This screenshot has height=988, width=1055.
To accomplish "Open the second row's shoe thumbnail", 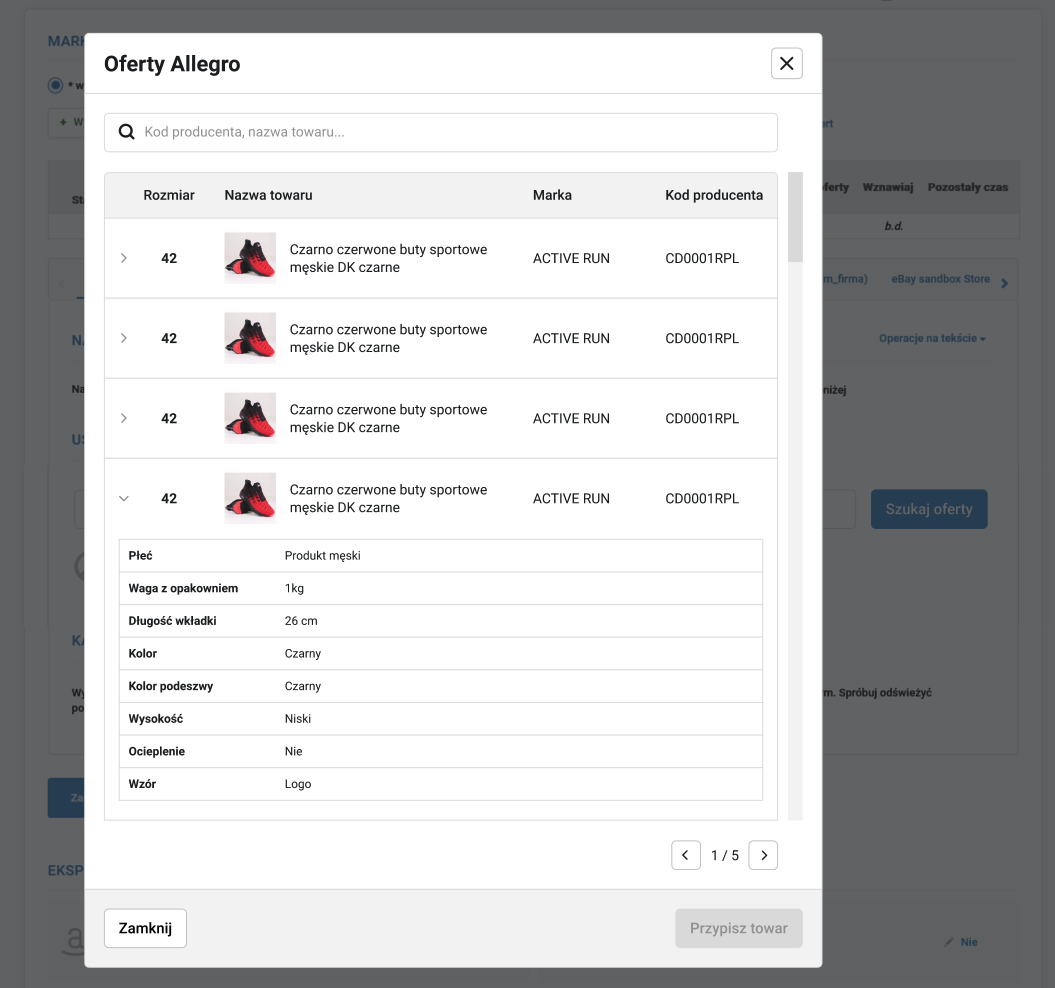I will [x=250, y=338].
